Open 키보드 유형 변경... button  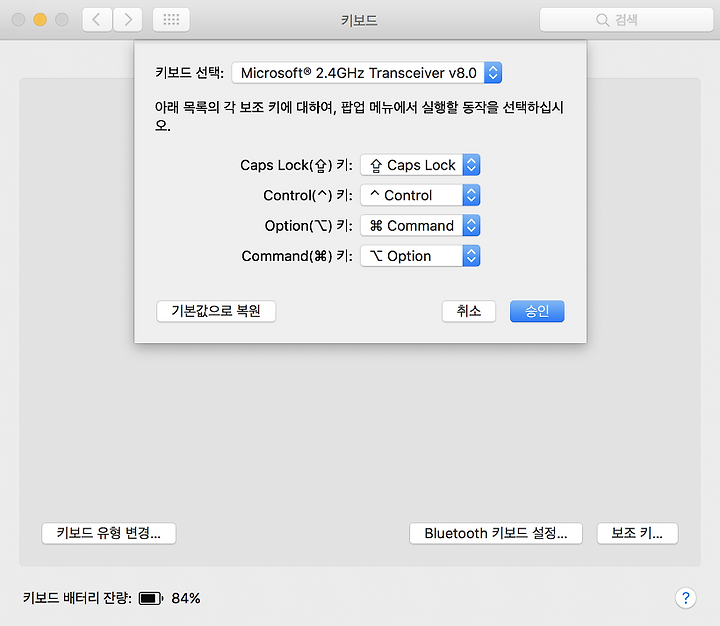pyautogui.click(x=109, y=533)
